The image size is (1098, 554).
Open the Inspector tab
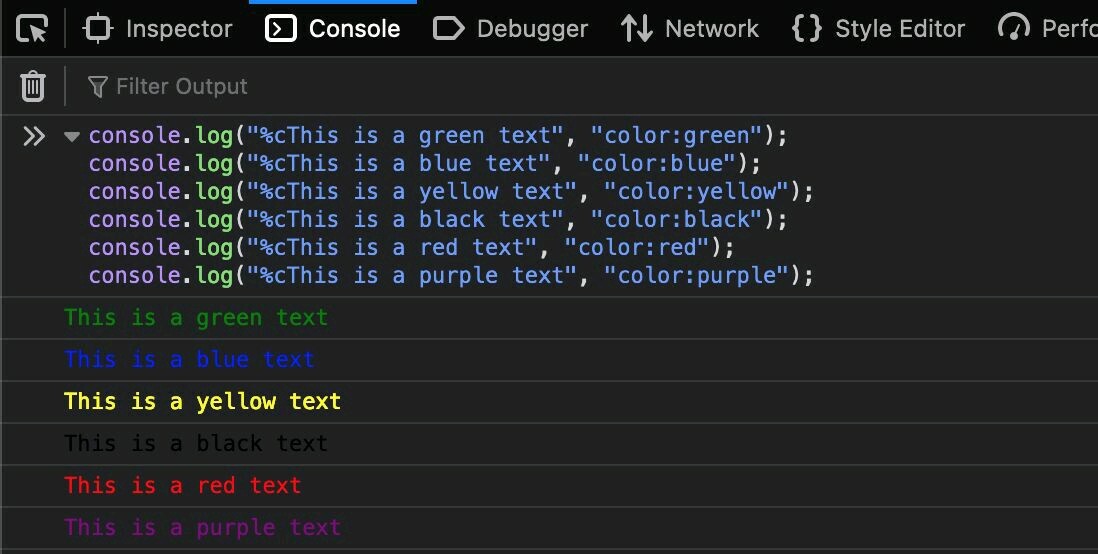coord(158,29)
